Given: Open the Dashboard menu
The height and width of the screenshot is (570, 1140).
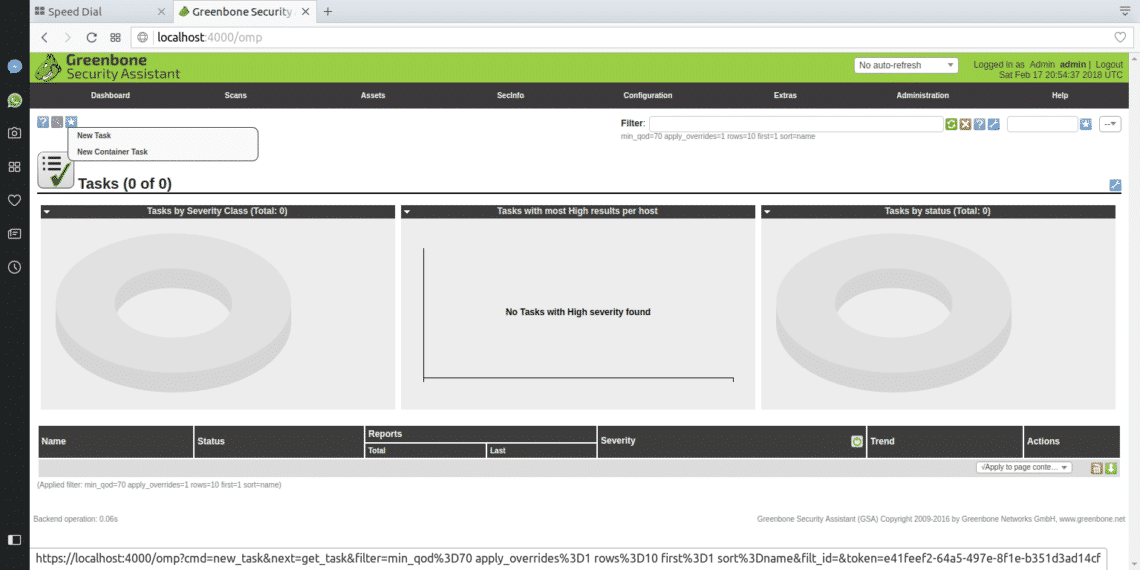Looking at the screenshot, I should [x=111, y=95].
